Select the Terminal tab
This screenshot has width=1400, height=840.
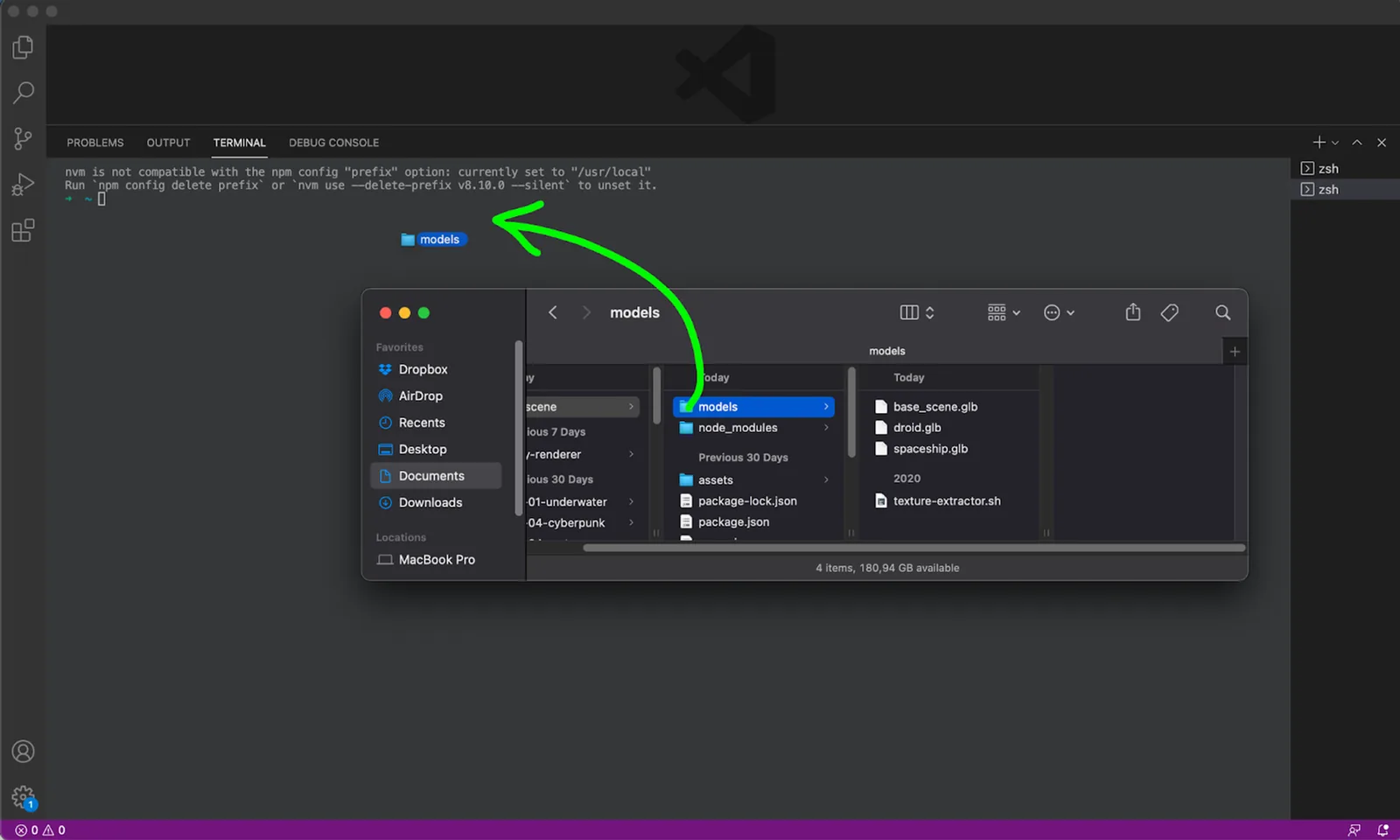point(239,143)
